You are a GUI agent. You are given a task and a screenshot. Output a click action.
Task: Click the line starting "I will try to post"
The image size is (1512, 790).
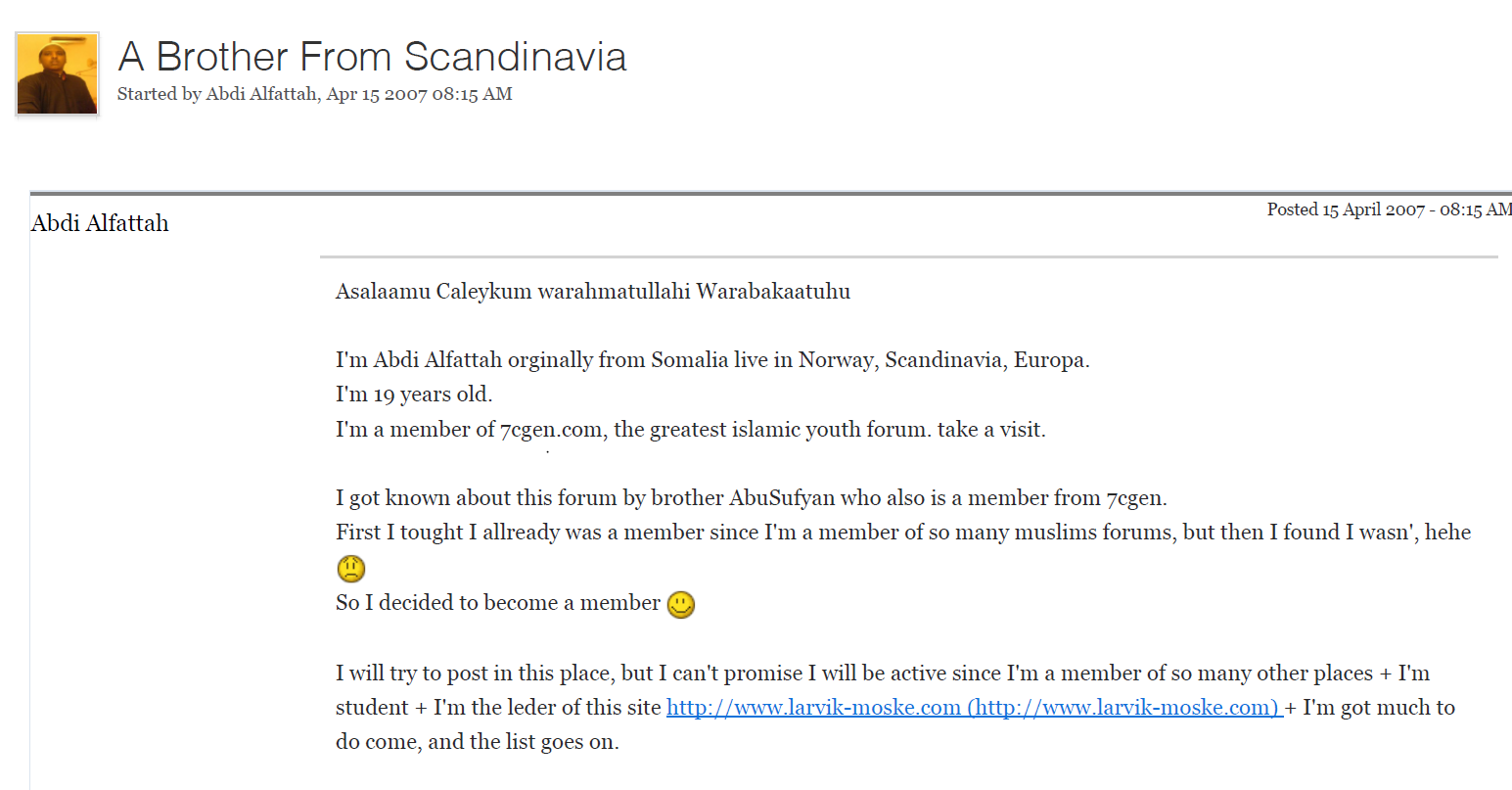[882, 674]
